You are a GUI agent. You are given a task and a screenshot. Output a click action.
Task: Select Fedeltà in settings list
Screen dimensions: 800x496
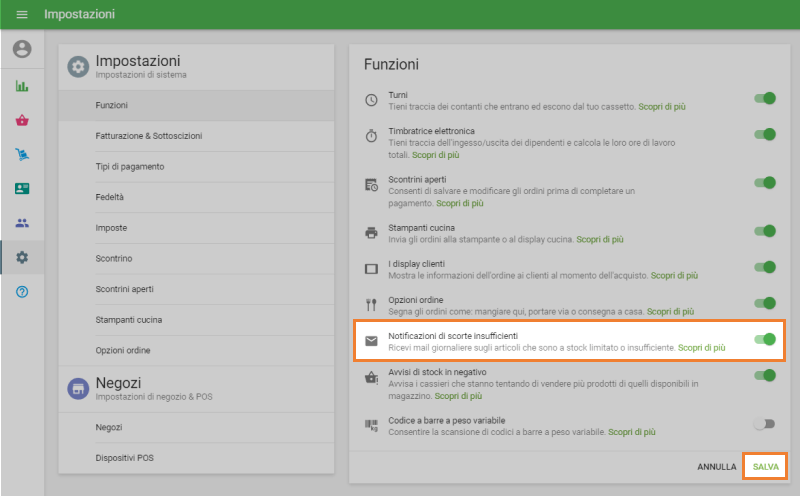(110, 197)
